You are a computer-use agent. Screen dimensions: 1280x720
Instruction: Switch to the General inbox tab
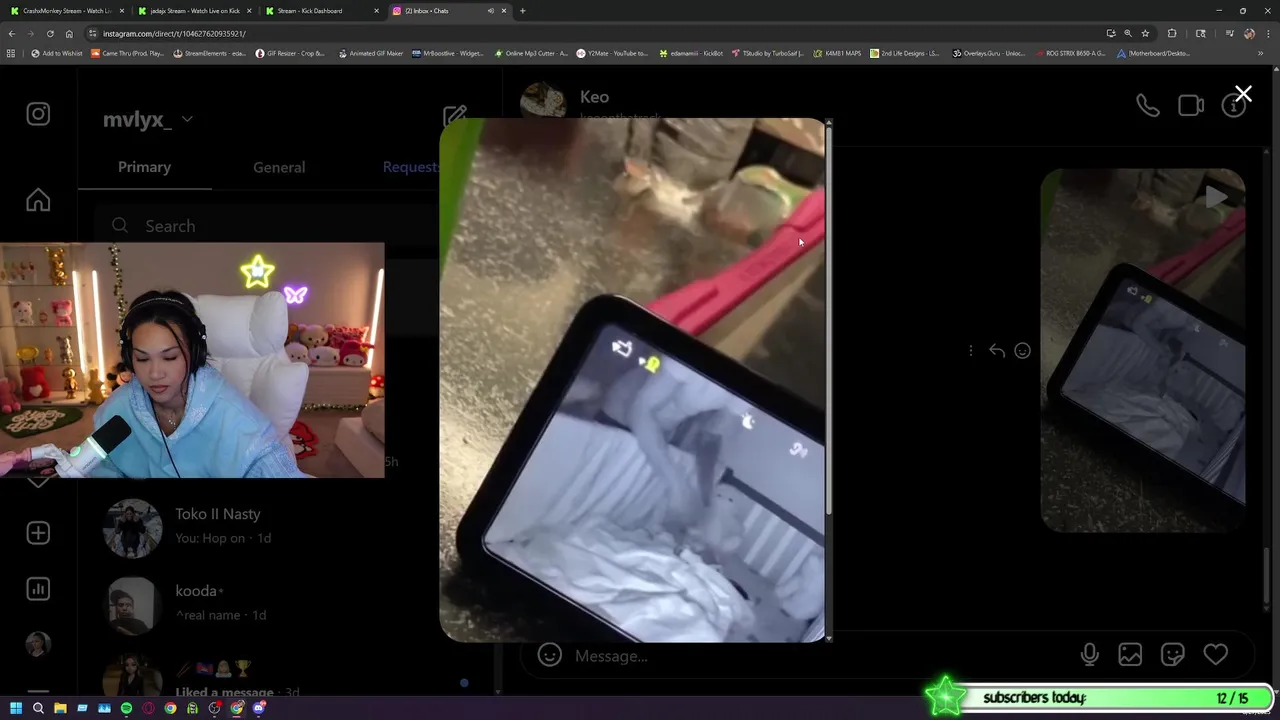click(279, 167)
